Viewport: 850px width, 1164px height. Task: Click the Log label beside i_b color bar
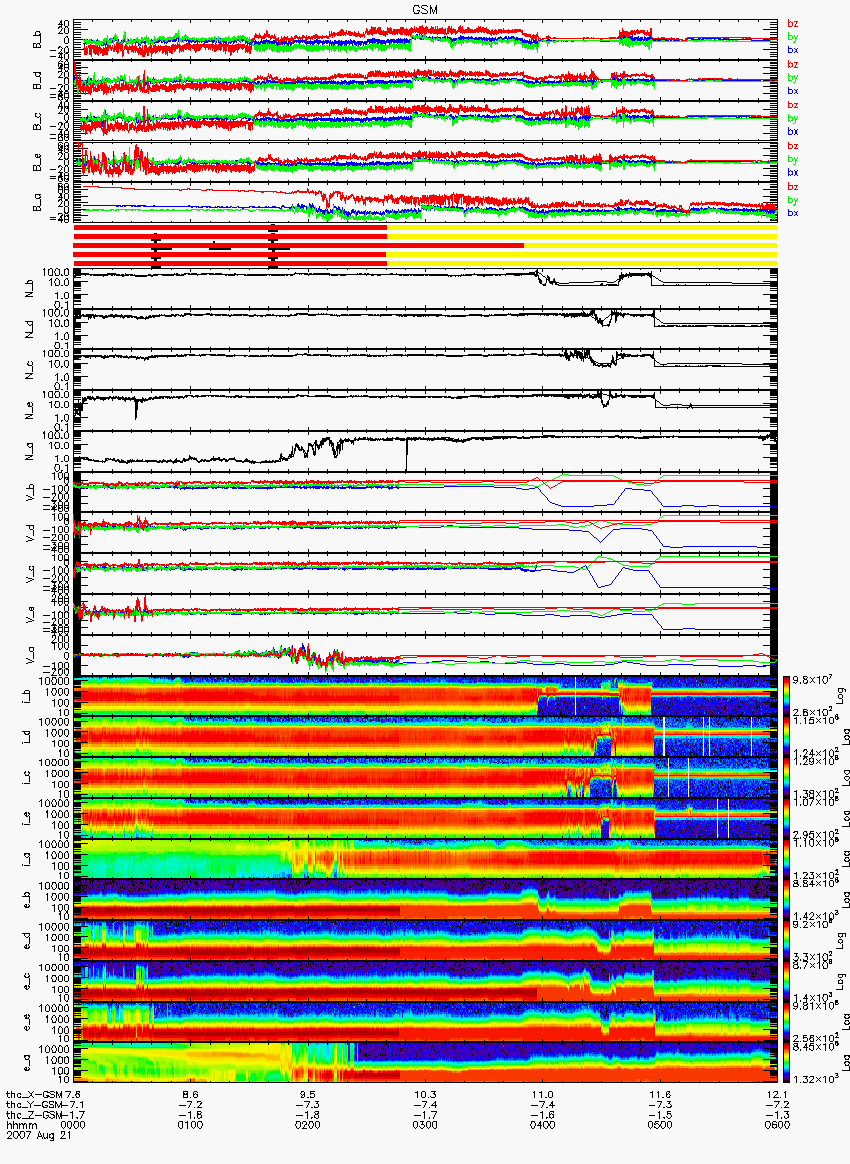(842, 696)
